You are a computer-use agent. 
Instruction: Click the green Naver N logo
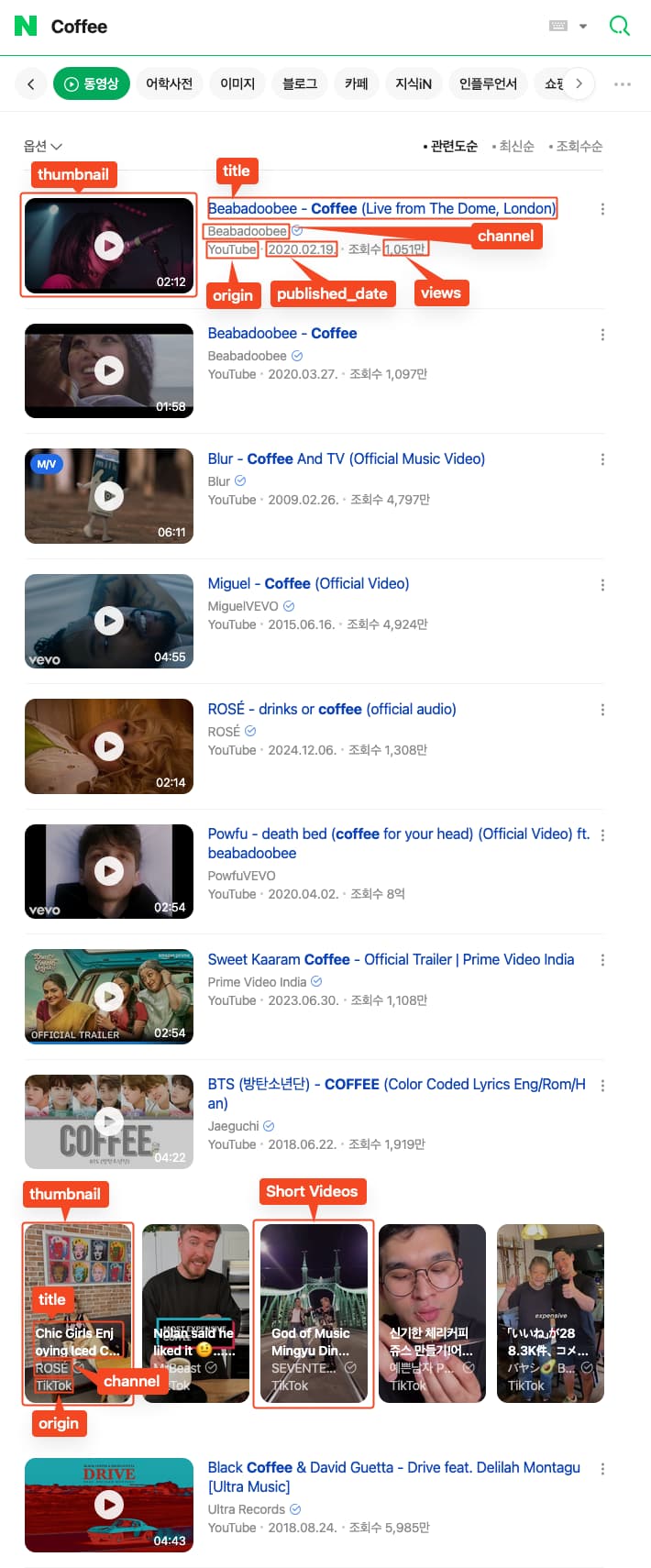pyautogui.click(x=26, y=26)
